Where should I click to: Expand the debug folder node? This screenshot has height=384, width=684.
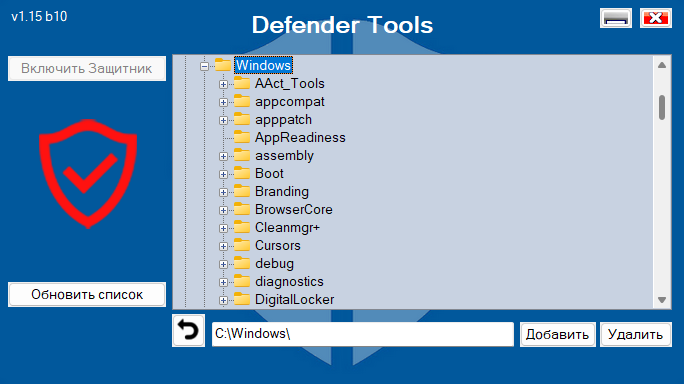point(223,264)
